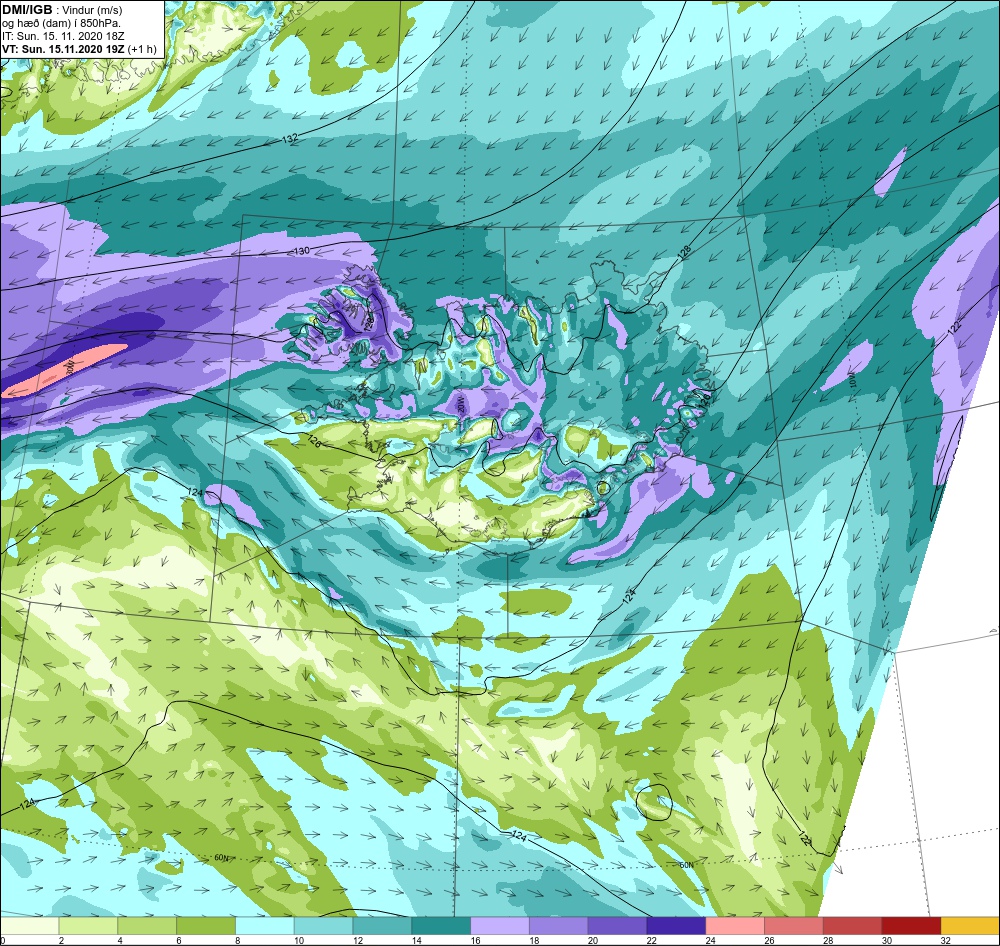Click the 24–26 m/s pink legend swatch
The height and width of the screenshot is (946, 1000).
click(735, 925)
